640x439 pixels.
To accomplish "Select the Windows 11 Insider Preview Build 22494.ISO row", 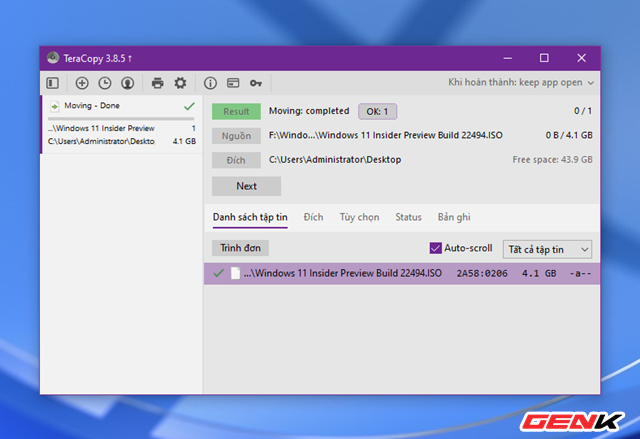I will tap(402, 273).
